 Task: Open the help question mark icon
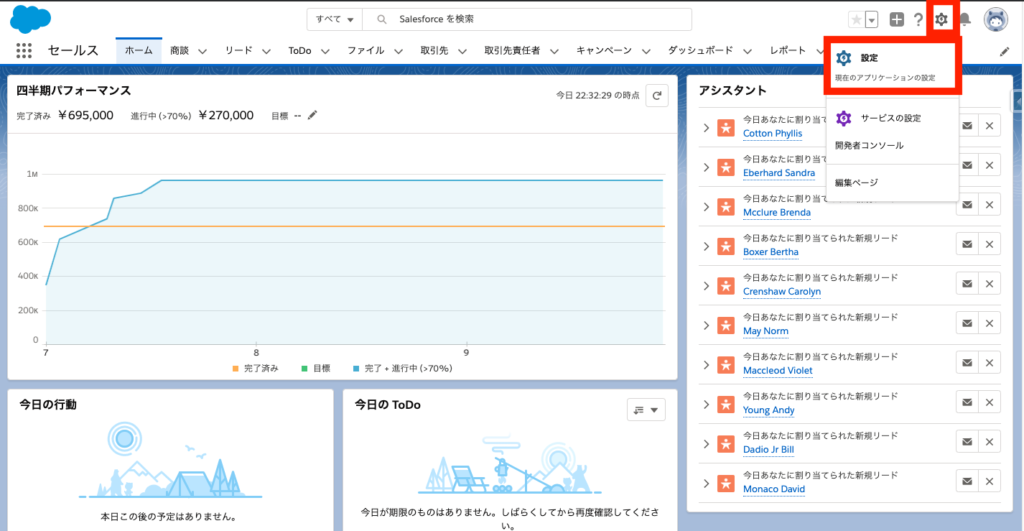(918, 20)
